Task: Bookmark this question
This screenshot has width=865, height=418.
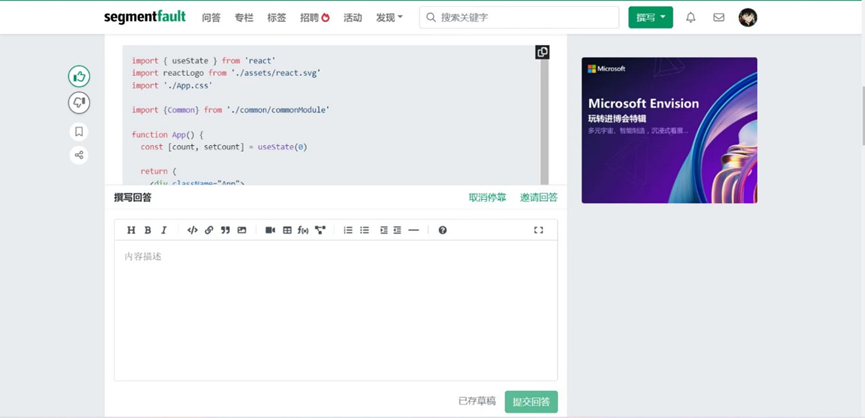Action: click(79, 132)
